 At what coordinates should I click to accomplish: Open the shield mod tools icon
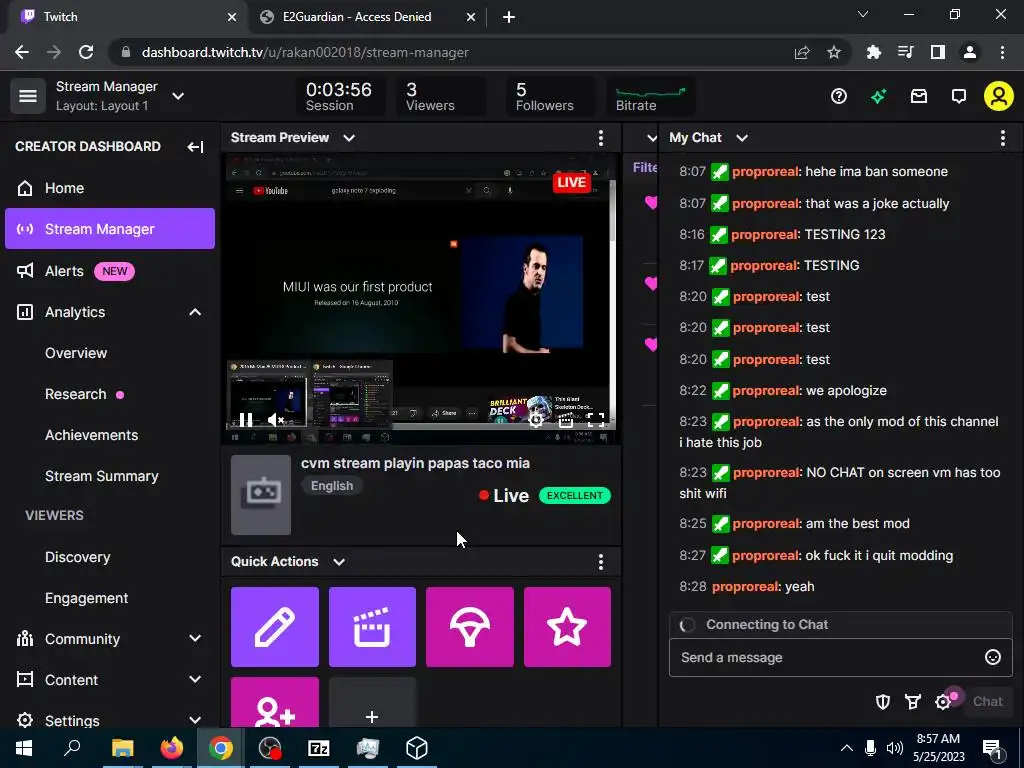[x=883, y=701]
